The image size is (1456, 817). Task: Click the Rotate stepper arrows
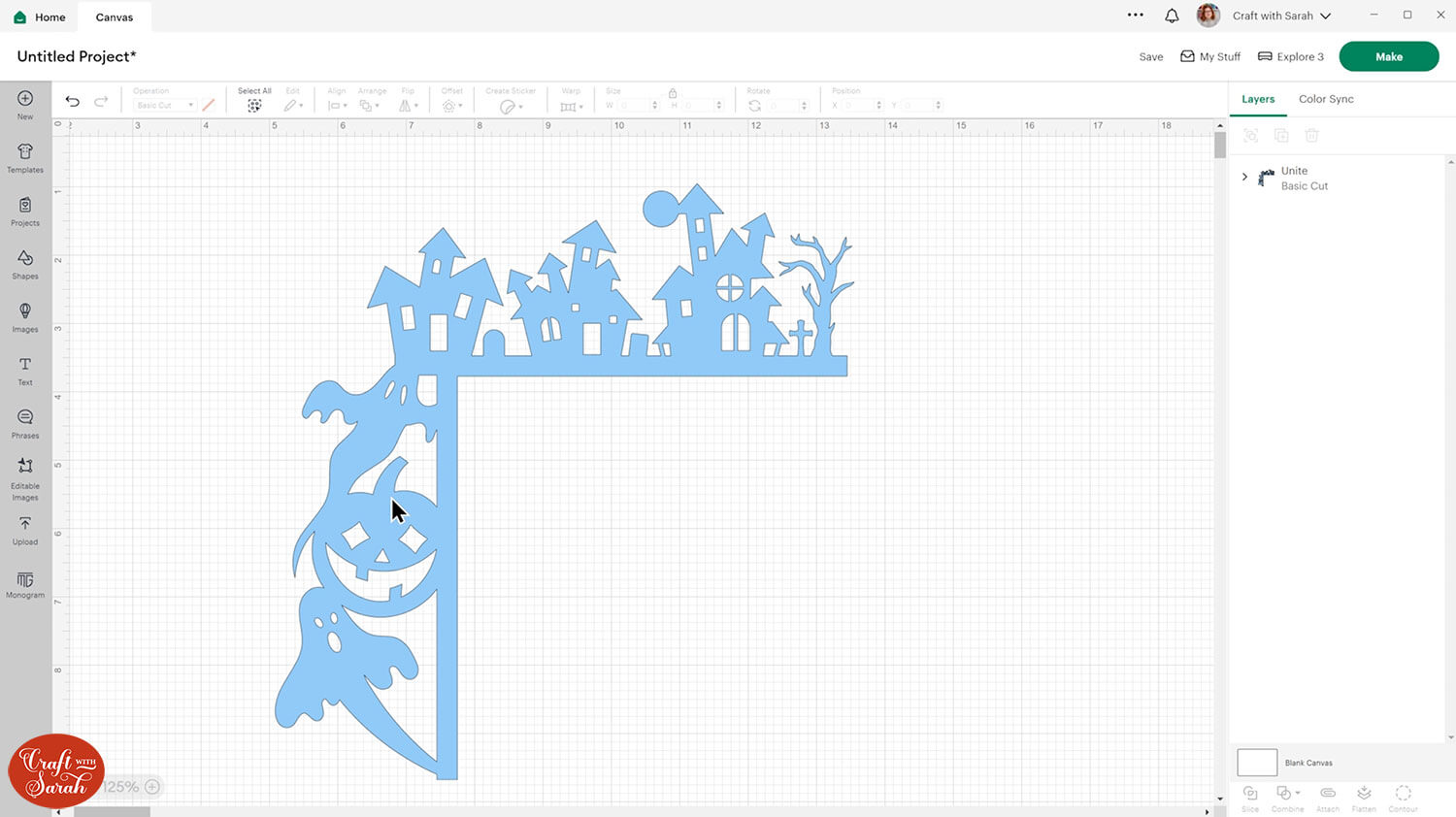(805, 106)
